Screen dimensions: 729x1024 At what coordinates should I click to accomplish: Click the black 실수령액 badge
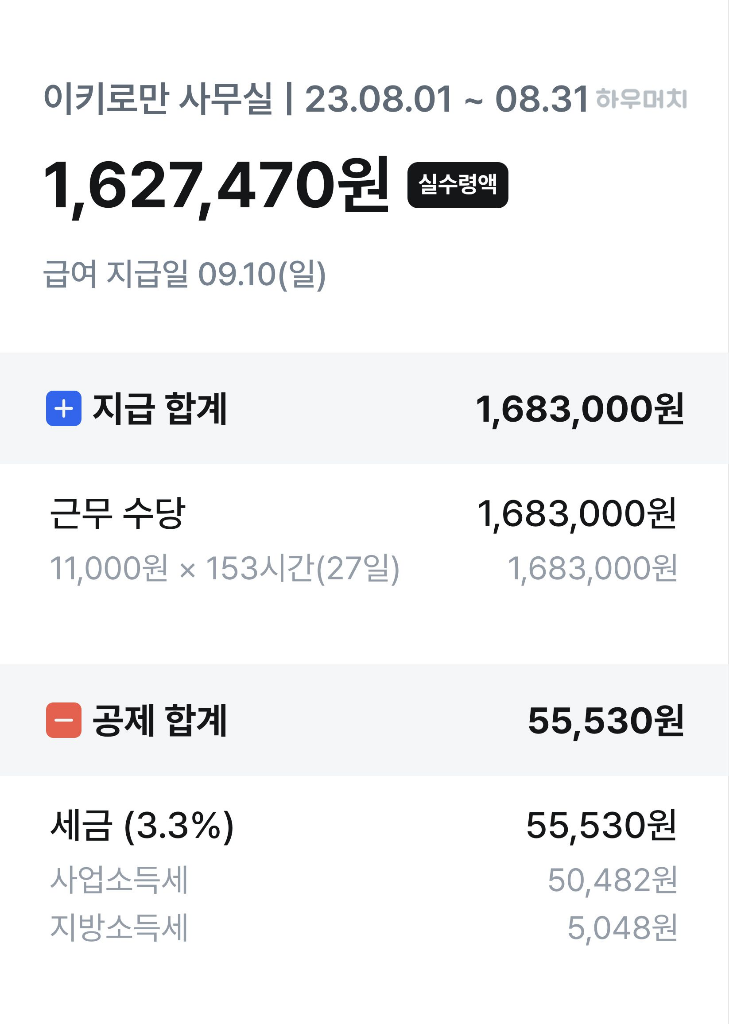click(x=458, y=187)
